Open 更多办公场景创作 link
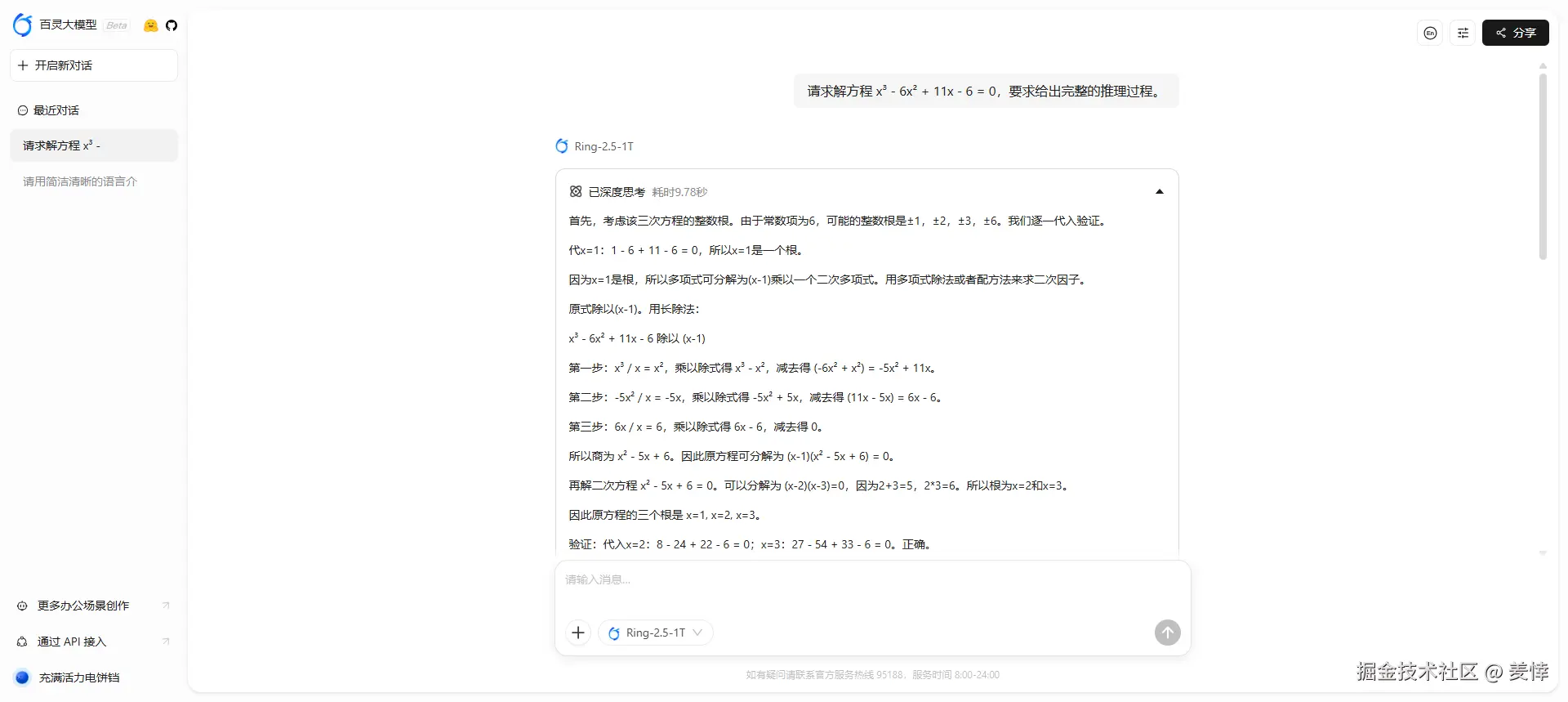The width and height of the screenshot is (1568, 702). pos(83,606)
